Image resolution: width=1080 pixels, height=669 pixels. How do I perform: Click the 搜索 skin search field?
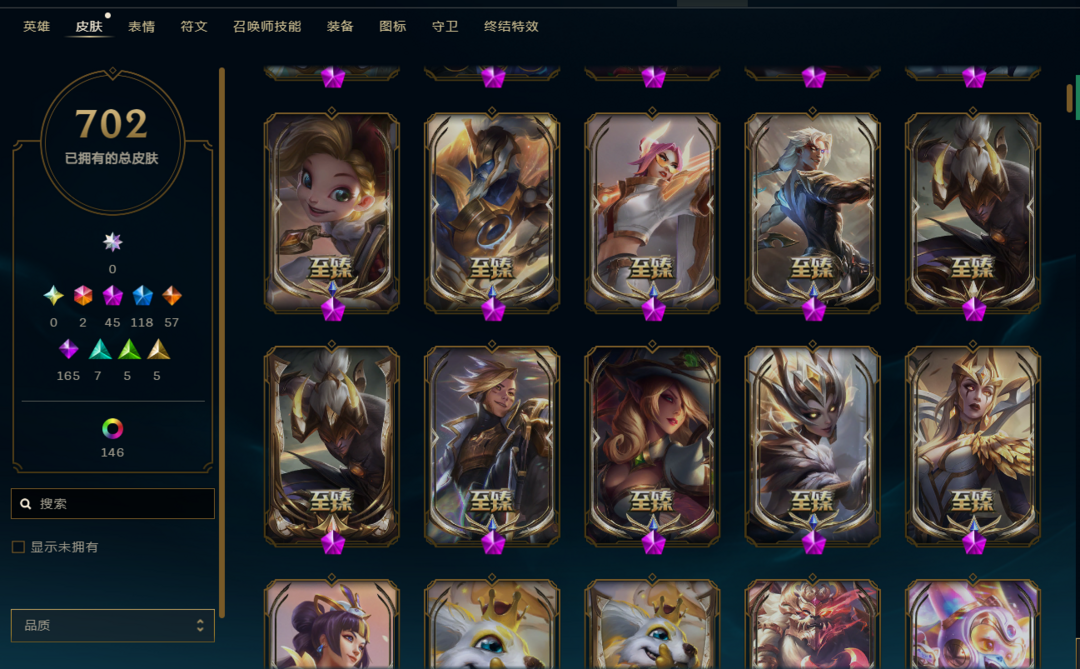[x=112, y=504]
